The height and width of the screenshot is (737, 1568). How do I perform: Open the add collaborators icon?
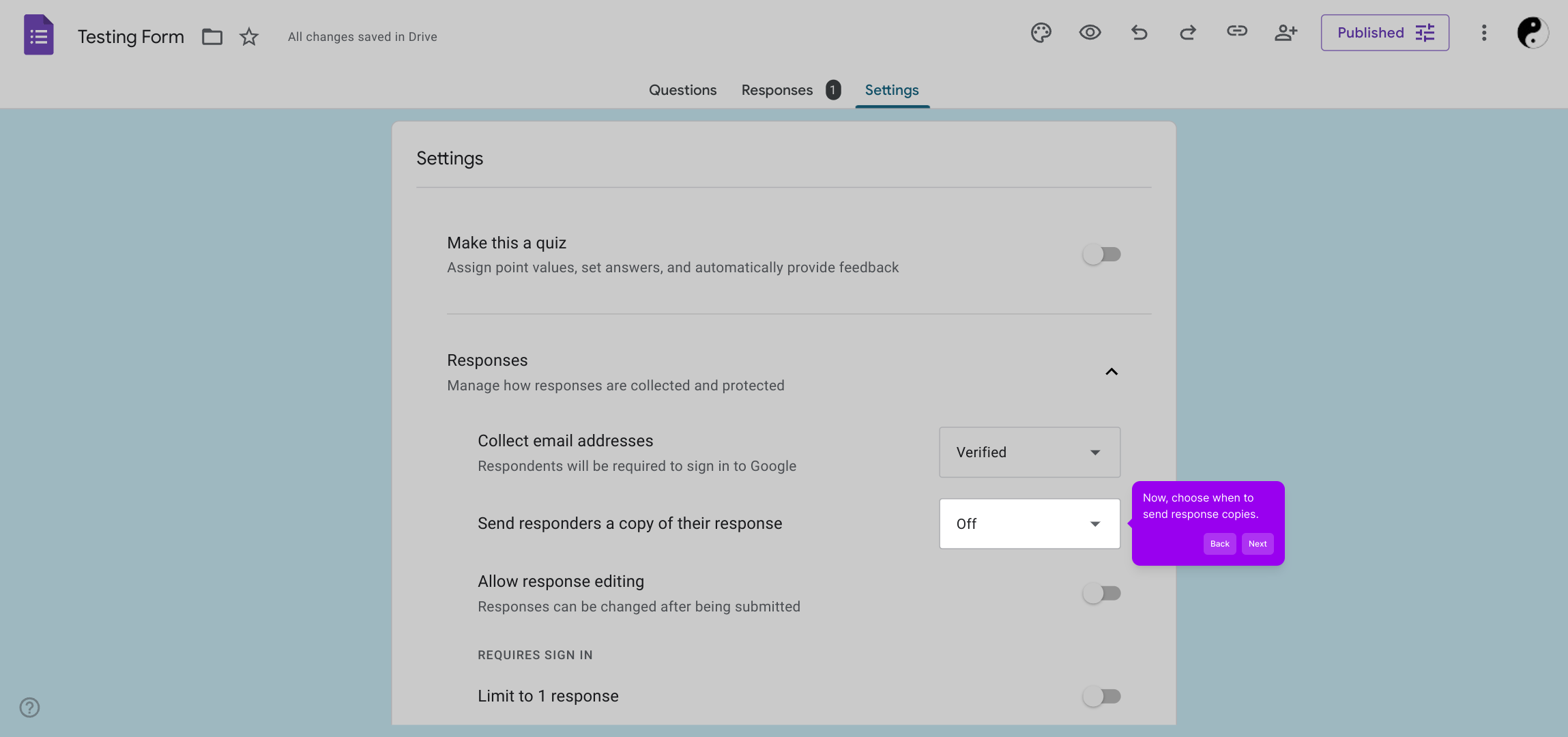(1286, 33)
